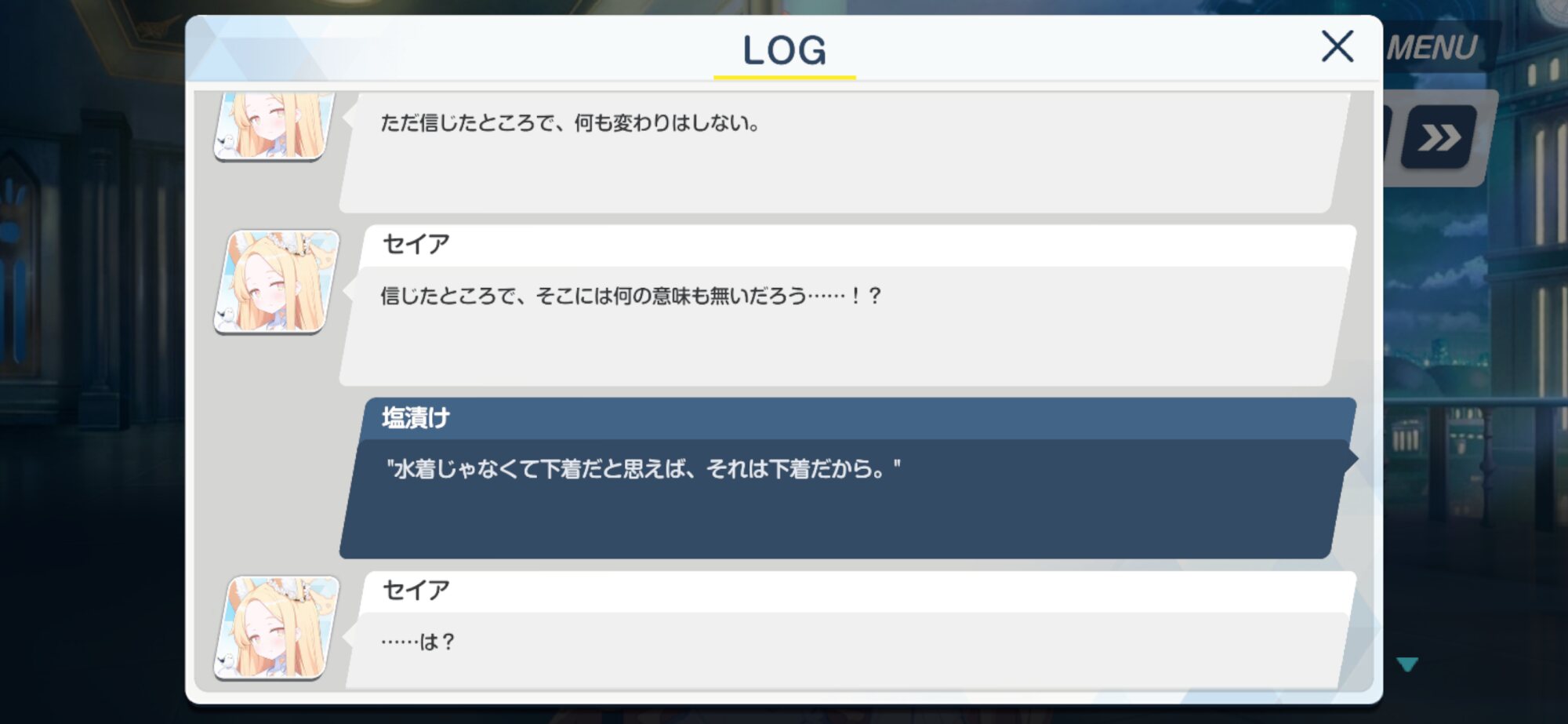This screenshot has height=724, width=1568.
Task: Tap the double-arrow skip button
Action: [x=1439, y=137]
